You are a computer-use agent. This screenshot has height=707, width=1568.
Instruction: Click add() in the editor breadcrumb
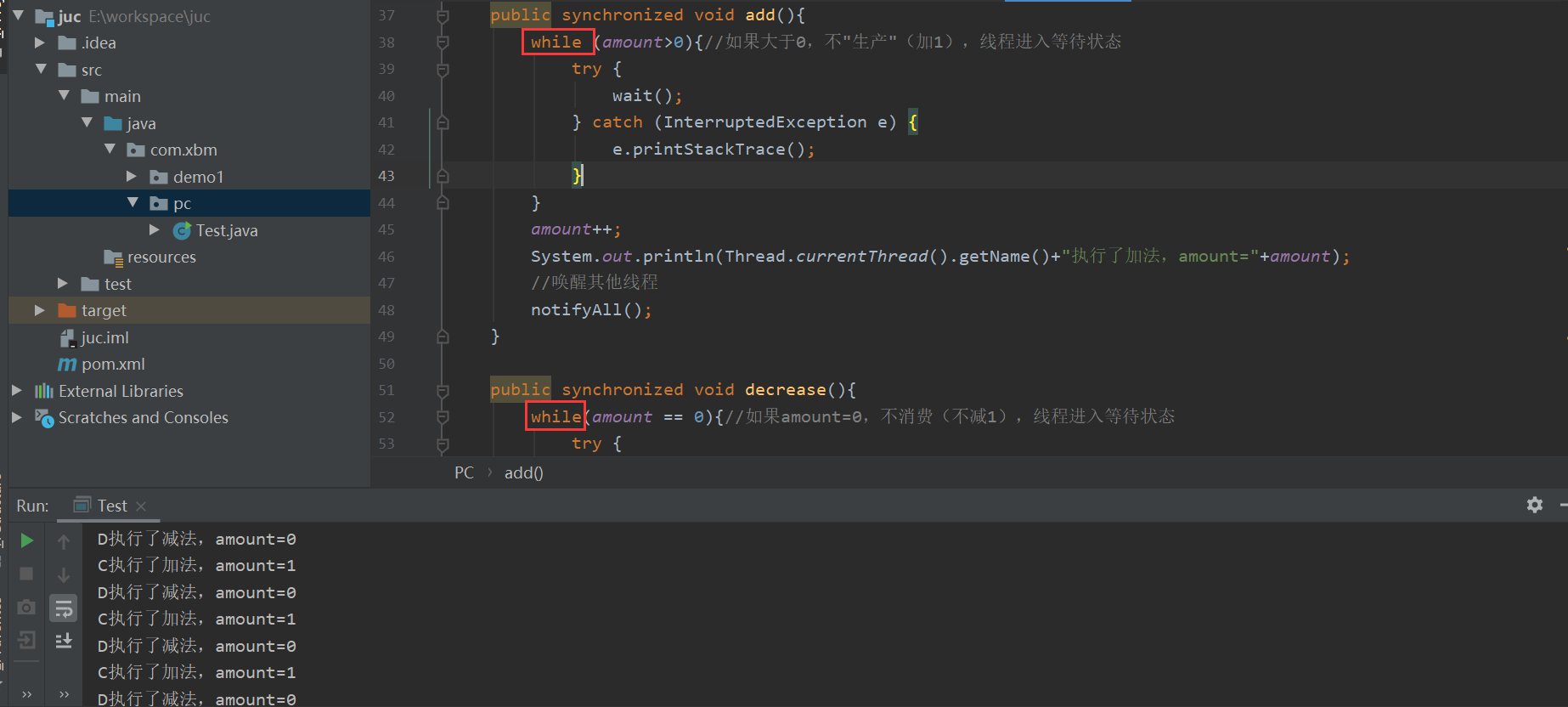point(523,472)
